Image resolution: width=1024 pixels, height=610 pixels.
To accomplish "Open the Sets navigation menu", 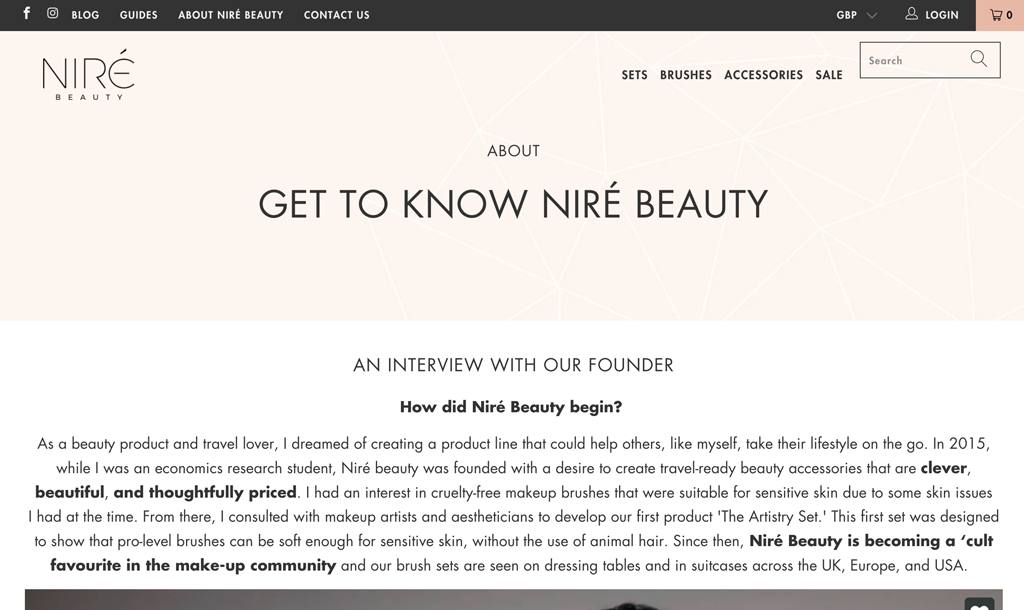I will (x=634, y=75).
